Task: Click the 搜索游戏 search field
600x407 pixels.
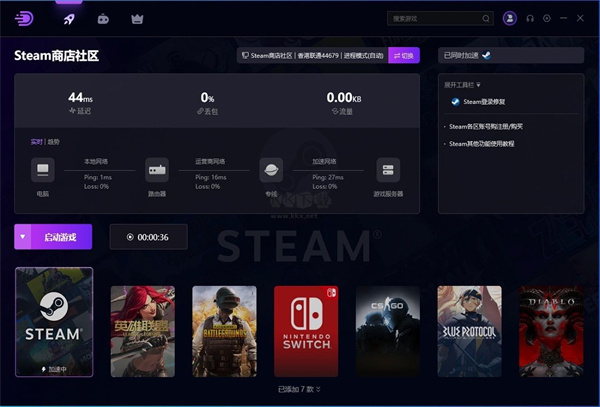Action: tap(435, 18)
